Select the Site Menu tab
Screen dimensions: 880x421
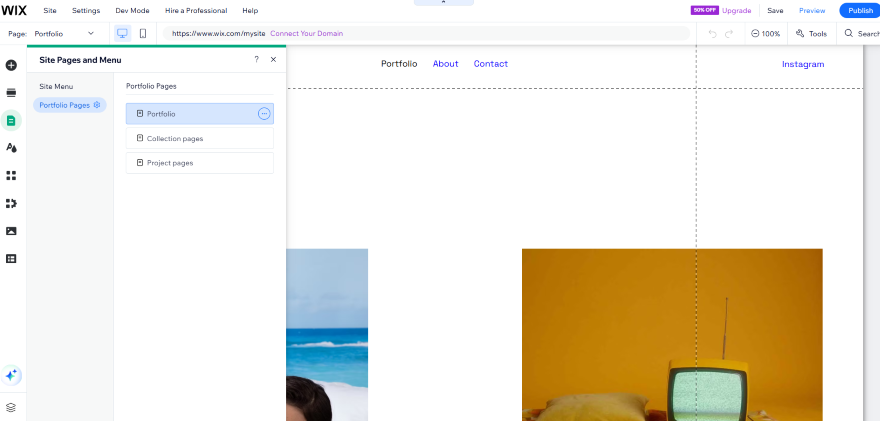(x=56, y=86)
